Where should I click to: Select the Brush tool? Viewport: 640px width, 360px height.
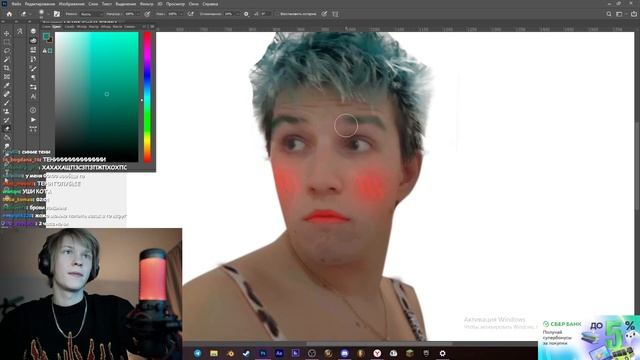(x=7, y=102)
